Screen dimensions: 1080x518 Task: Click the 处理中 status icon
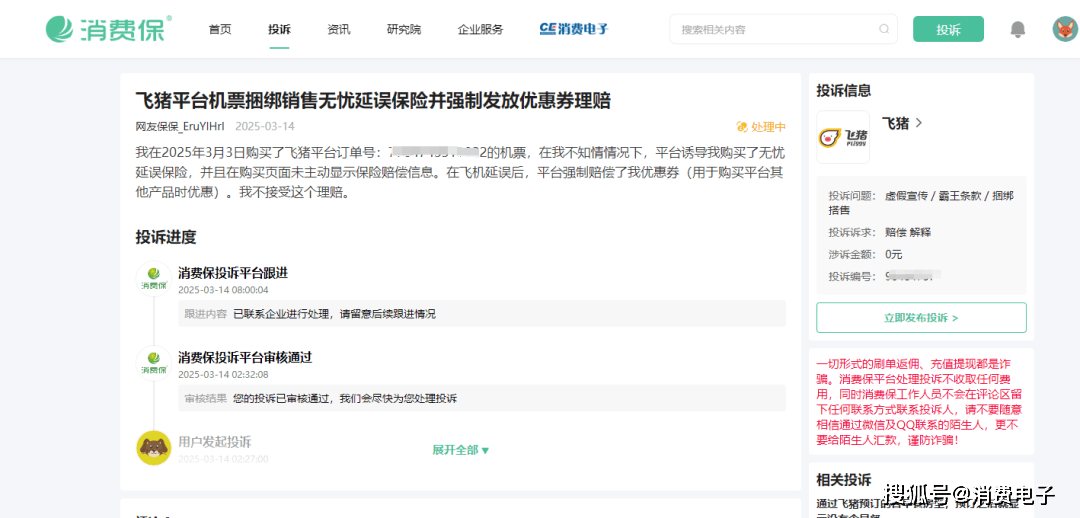(x=742, y=127)
